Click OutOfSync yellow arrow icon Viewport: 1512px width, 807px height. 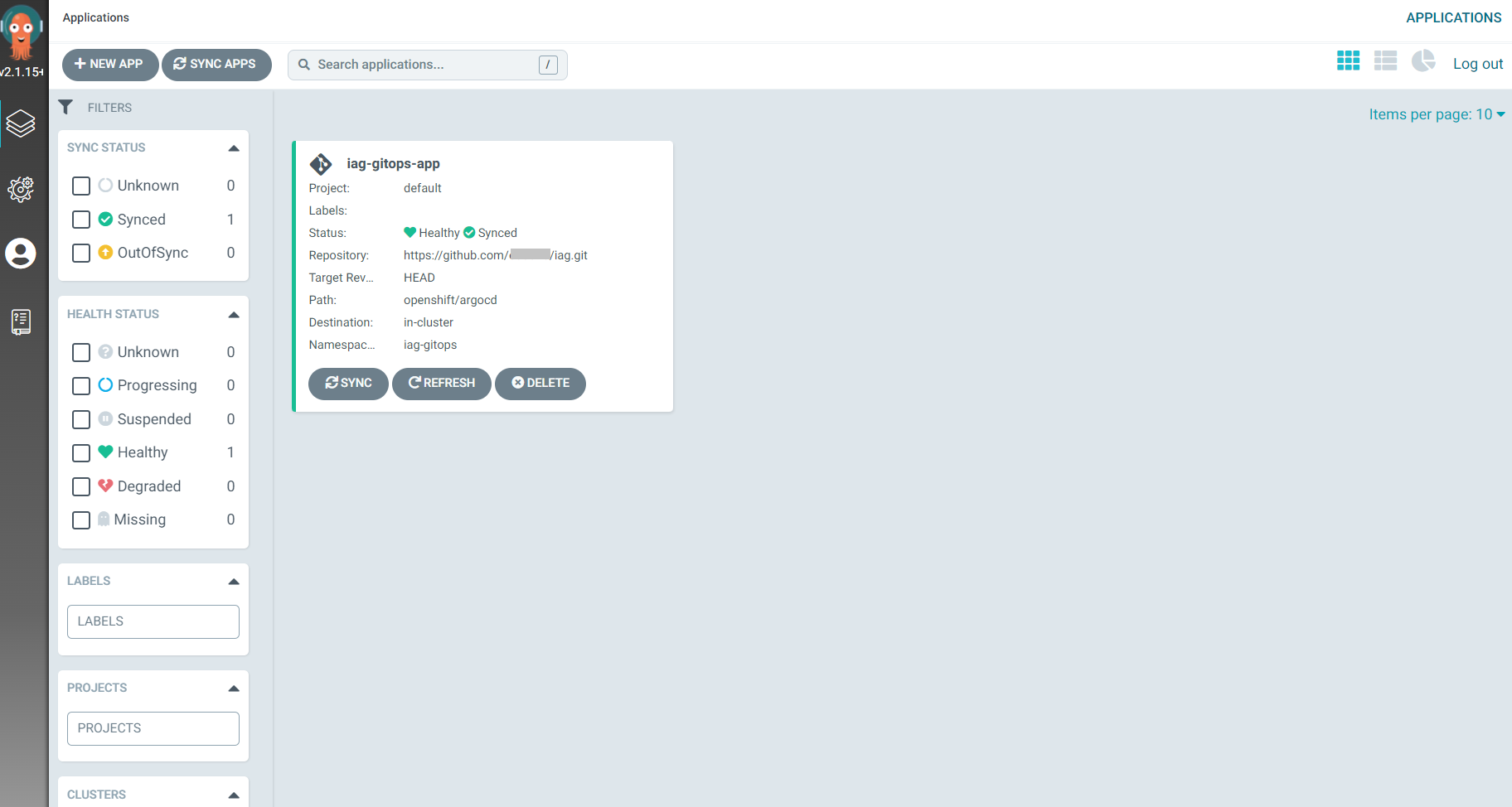(105, 252)
